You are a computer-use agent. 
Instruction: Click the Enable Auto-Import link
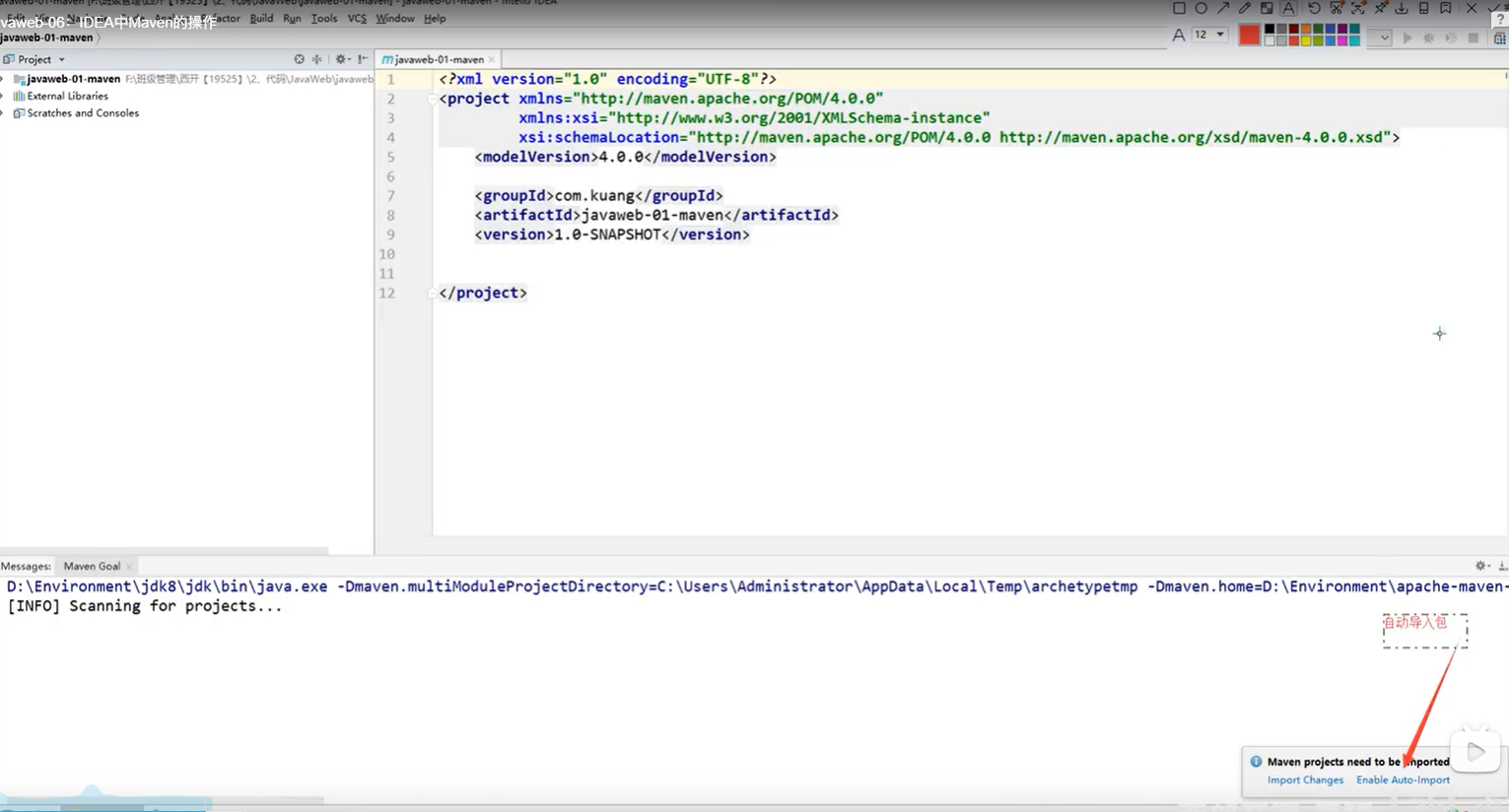click(1403, 779)
